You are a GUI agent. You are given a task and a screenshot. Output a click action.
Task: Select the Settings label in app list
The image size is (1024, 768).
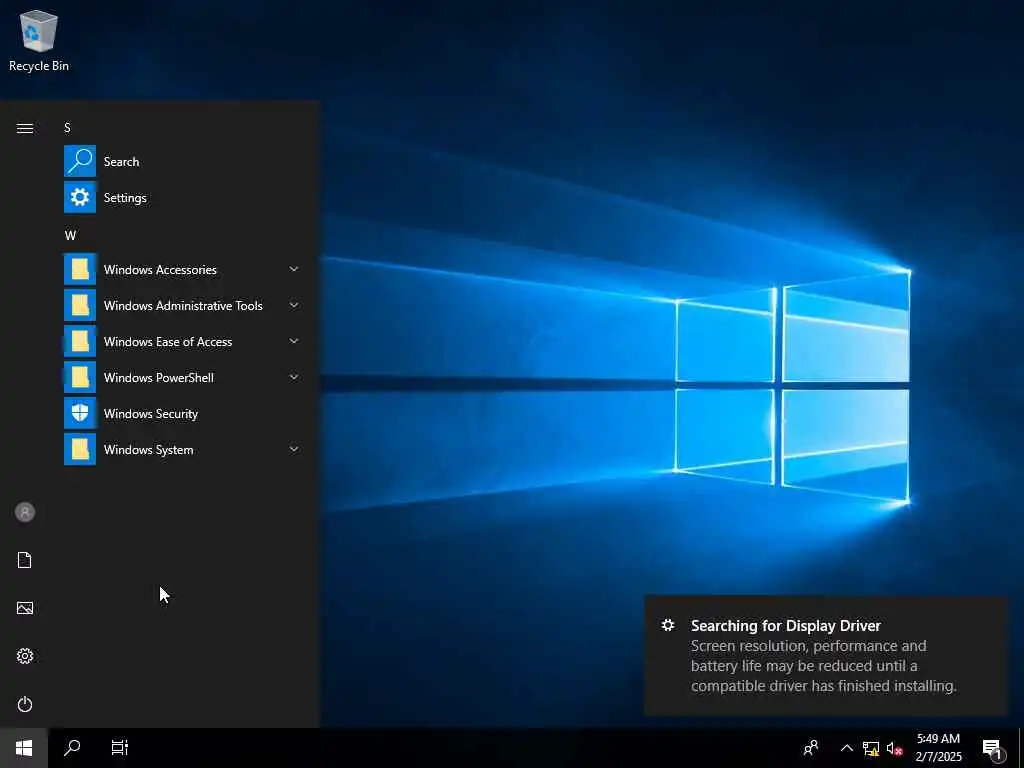click(125, 198)
